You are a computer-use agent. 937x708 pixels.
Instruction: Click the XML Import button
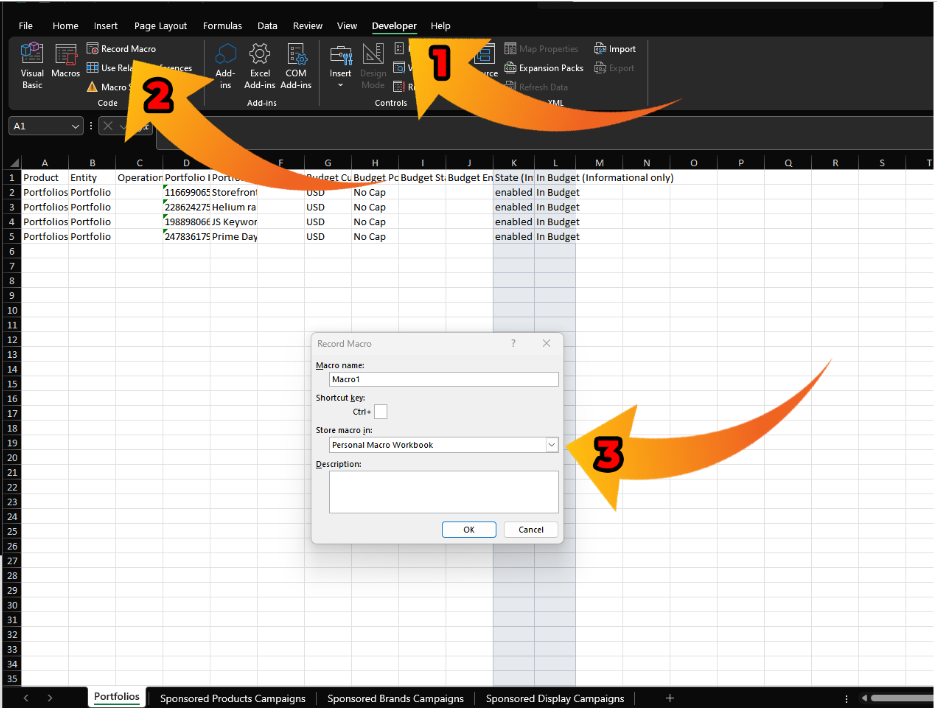(x=615, y=48)
